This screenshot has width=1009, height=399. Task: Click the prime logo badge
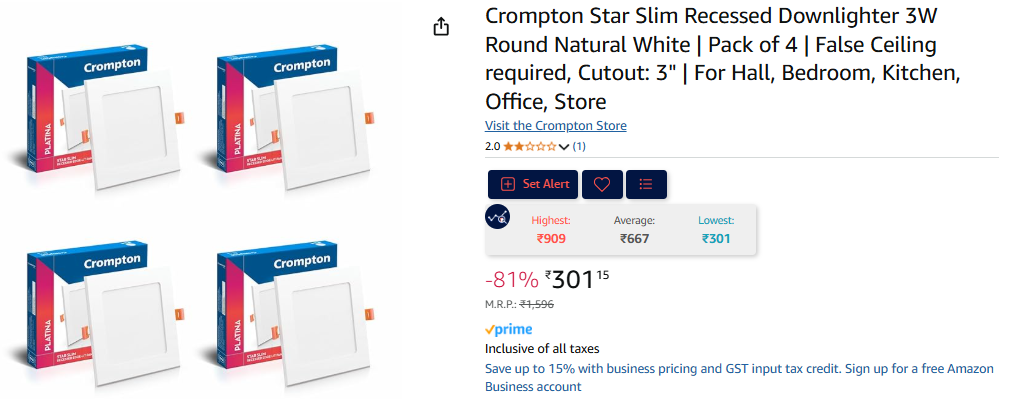click(508, 329)
